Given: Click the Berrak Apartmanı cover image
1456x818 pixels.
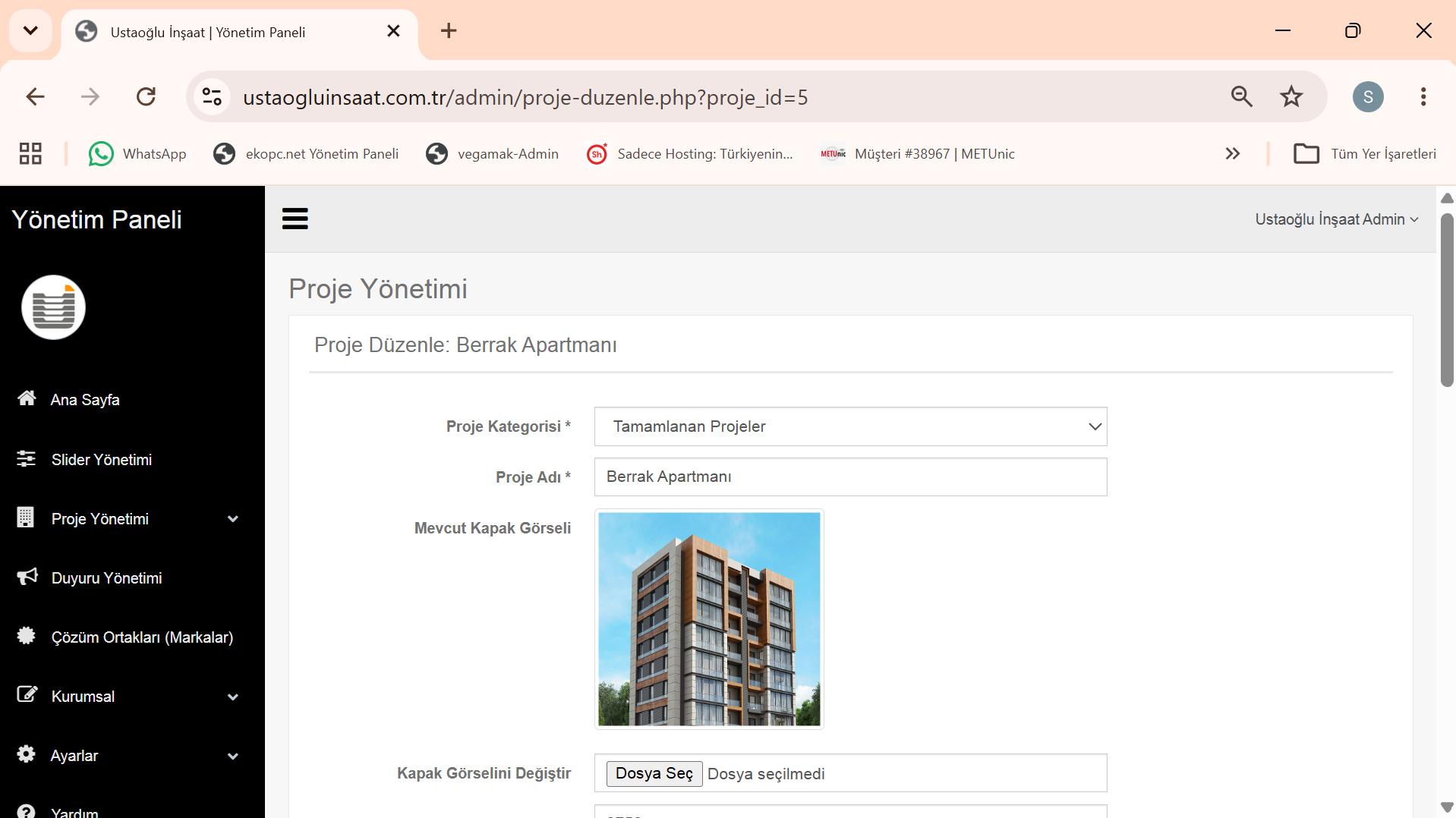Looking at the screenshot, I should tap(709, 618).
